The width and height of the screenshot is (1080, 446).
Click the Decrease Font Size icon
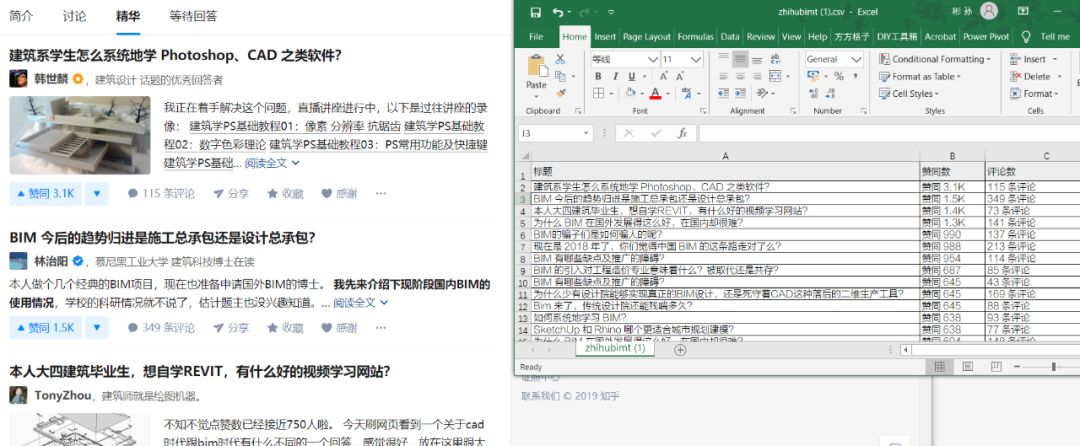coord(681,76)
